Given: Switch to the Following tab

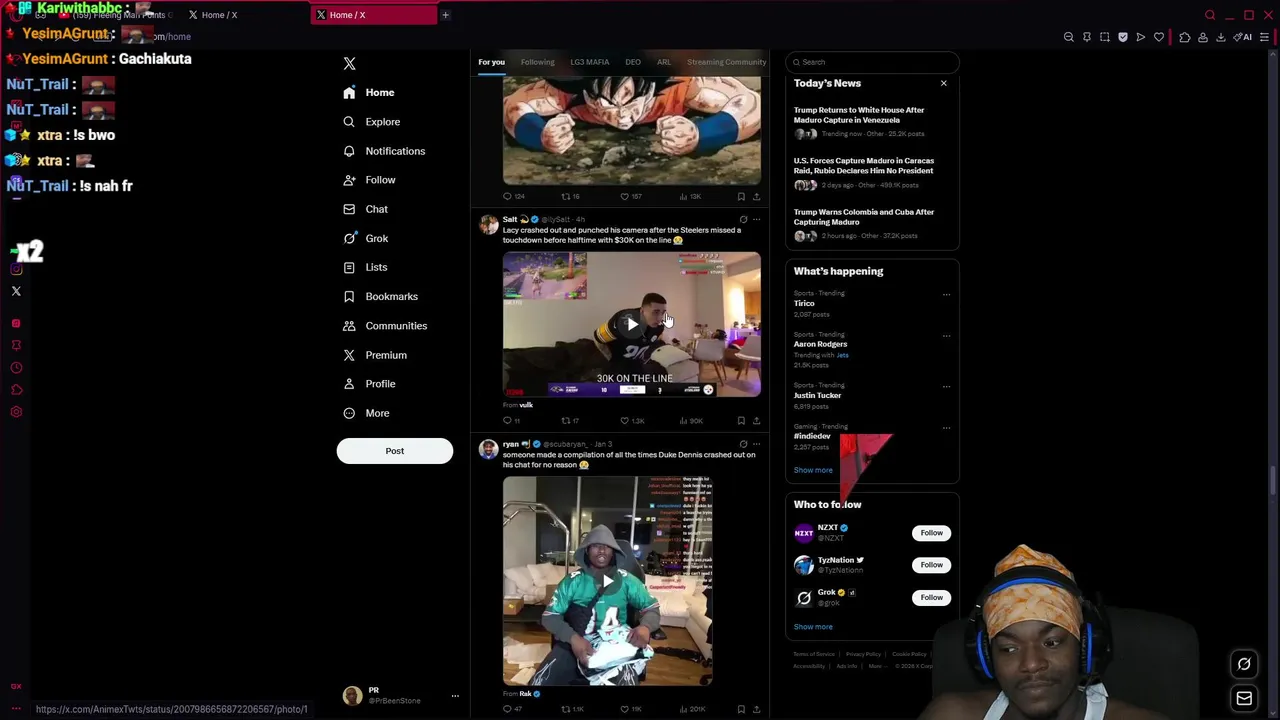Looking at the screenshot, I should [x=537, y=62].
